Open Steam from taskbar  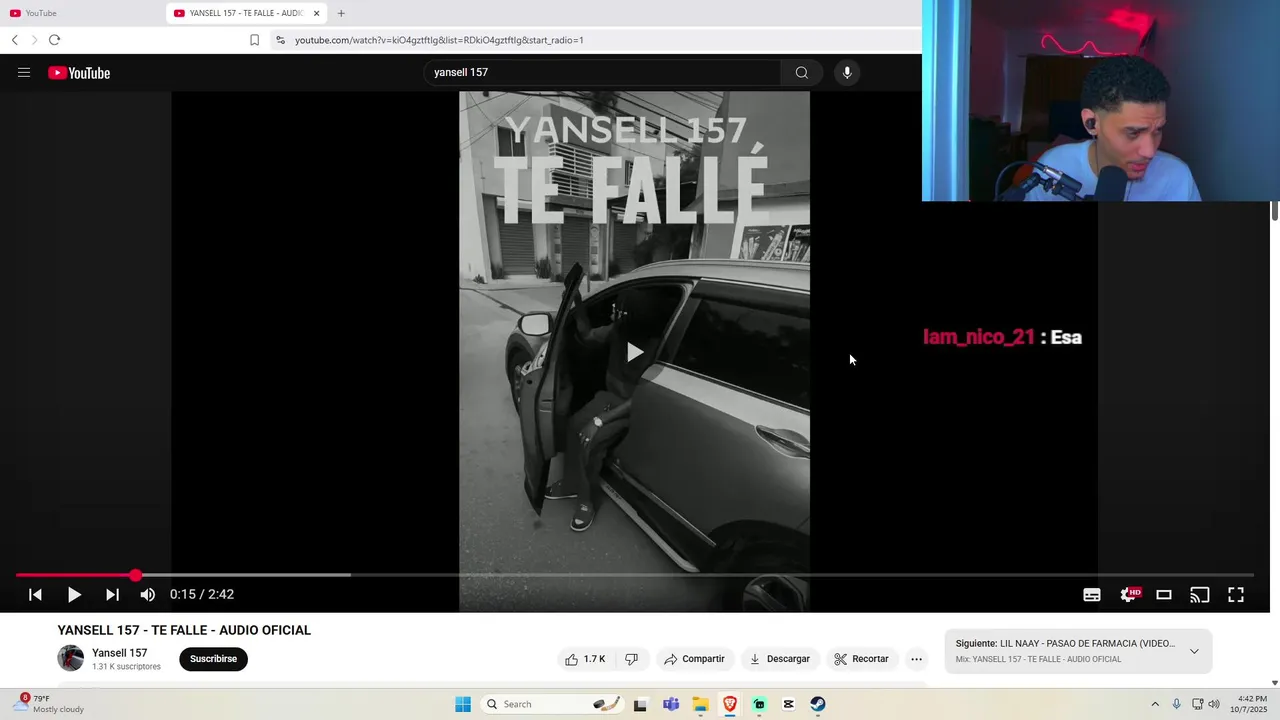[x=818, y=704]
